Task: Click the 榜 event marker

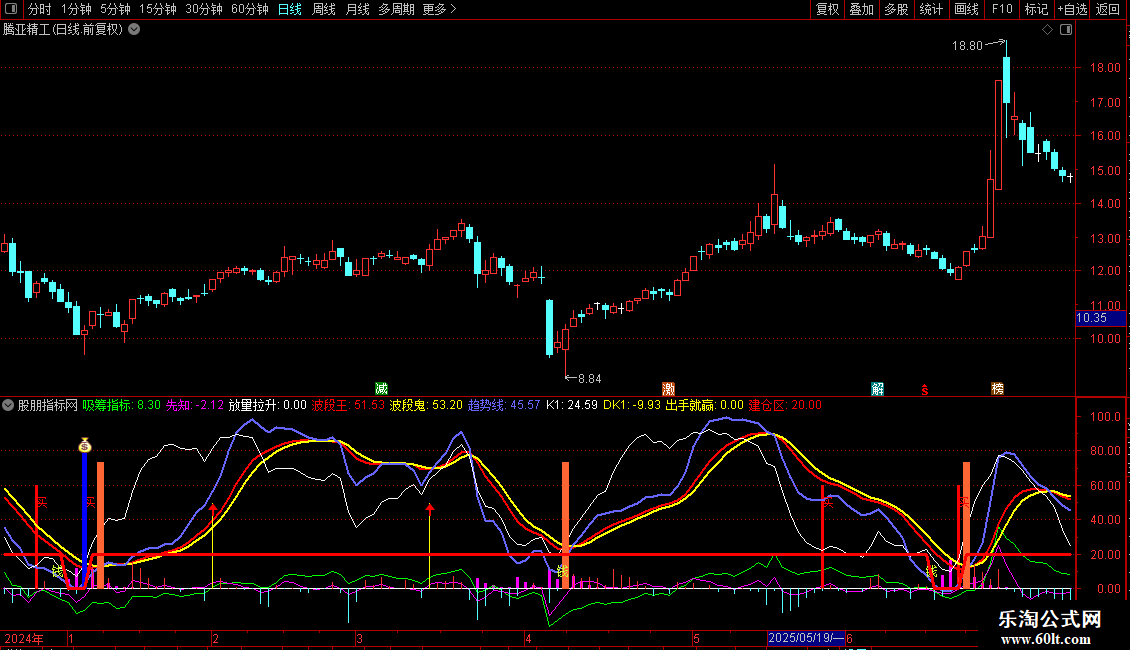Action: pyautogui.click(x=997, y=389)
